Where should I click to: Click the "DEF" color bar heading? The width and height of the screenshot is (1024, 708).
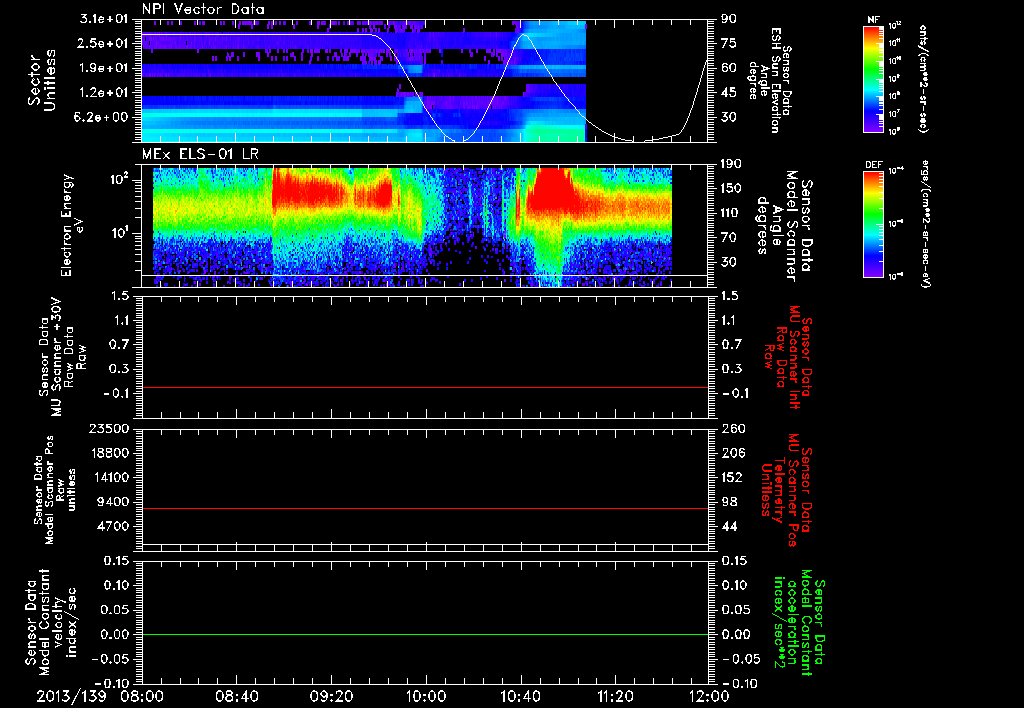tap(874, 165)
